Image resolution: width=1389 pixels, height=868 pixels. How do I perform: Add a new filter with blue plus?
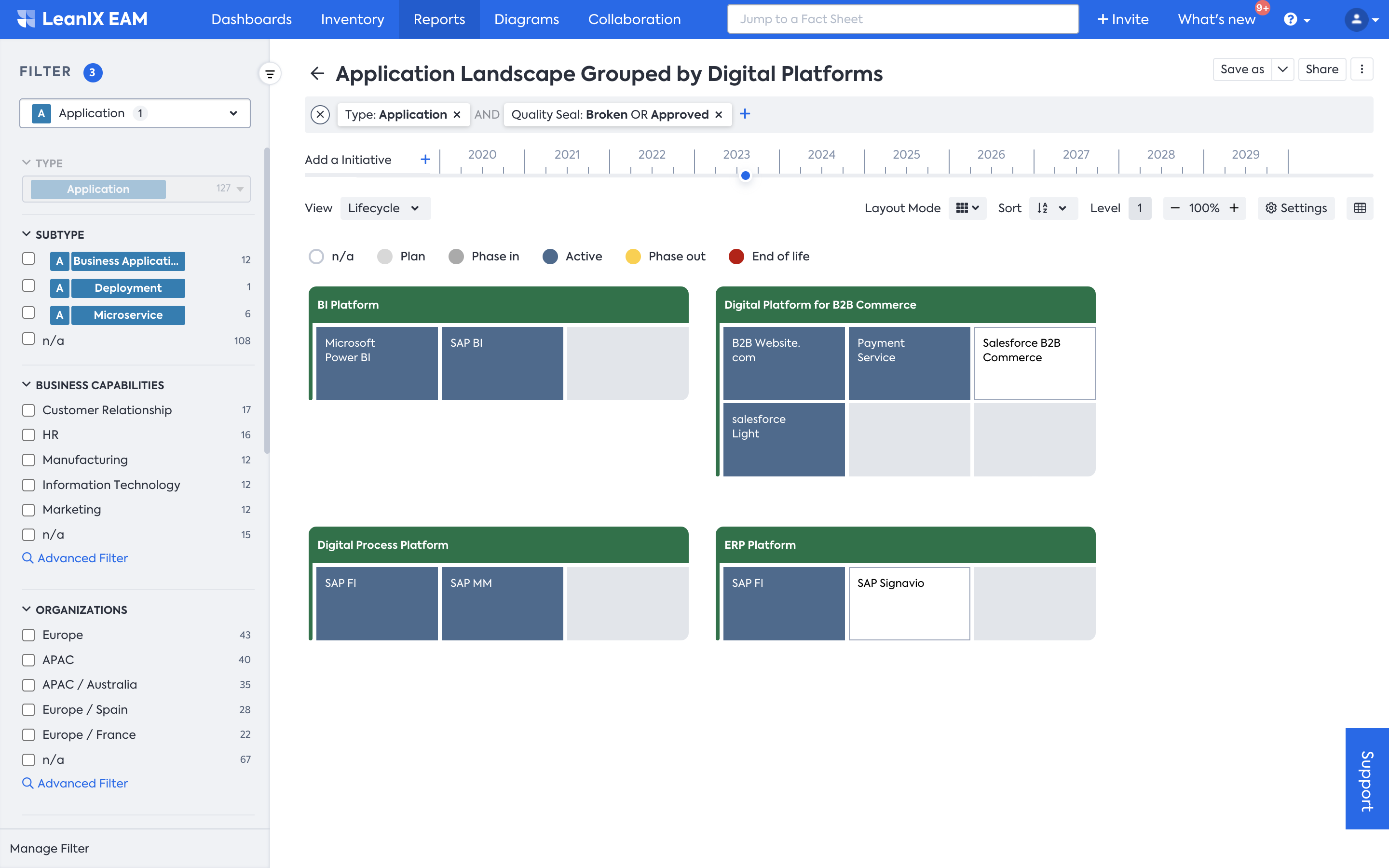coord(745,114)
